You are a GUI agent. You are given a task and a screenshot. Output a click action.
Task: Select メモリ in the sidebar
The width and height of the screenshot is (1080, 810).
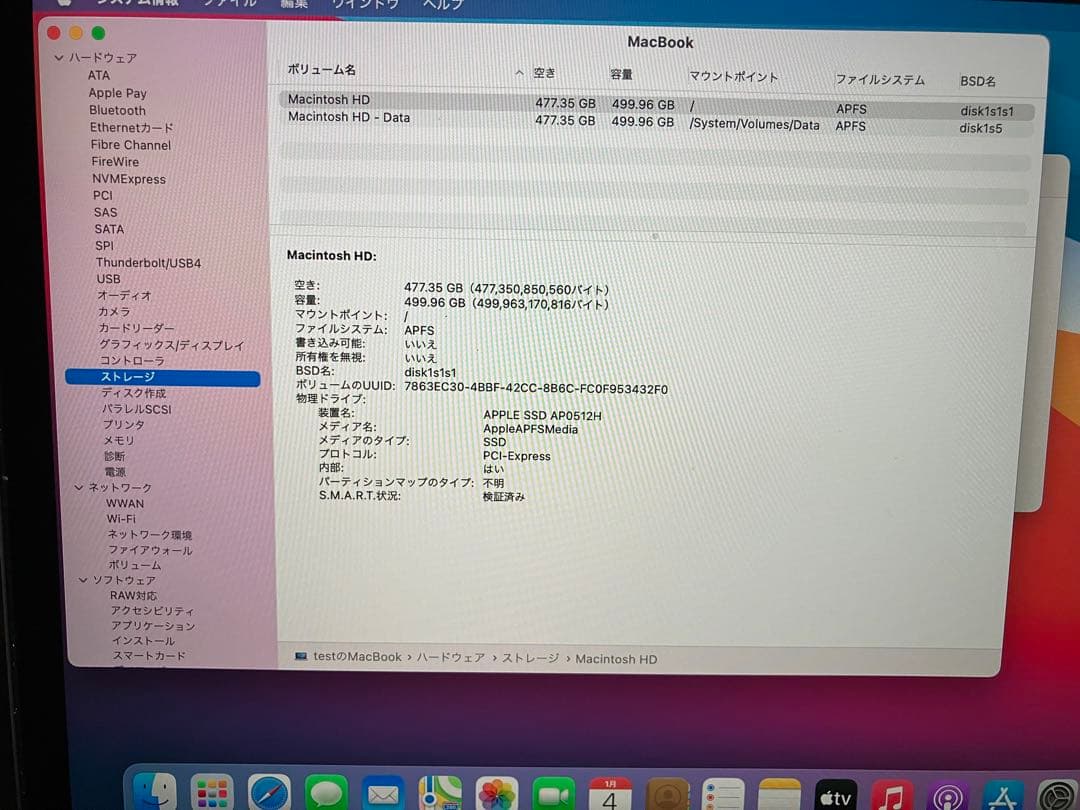point(118,439)
